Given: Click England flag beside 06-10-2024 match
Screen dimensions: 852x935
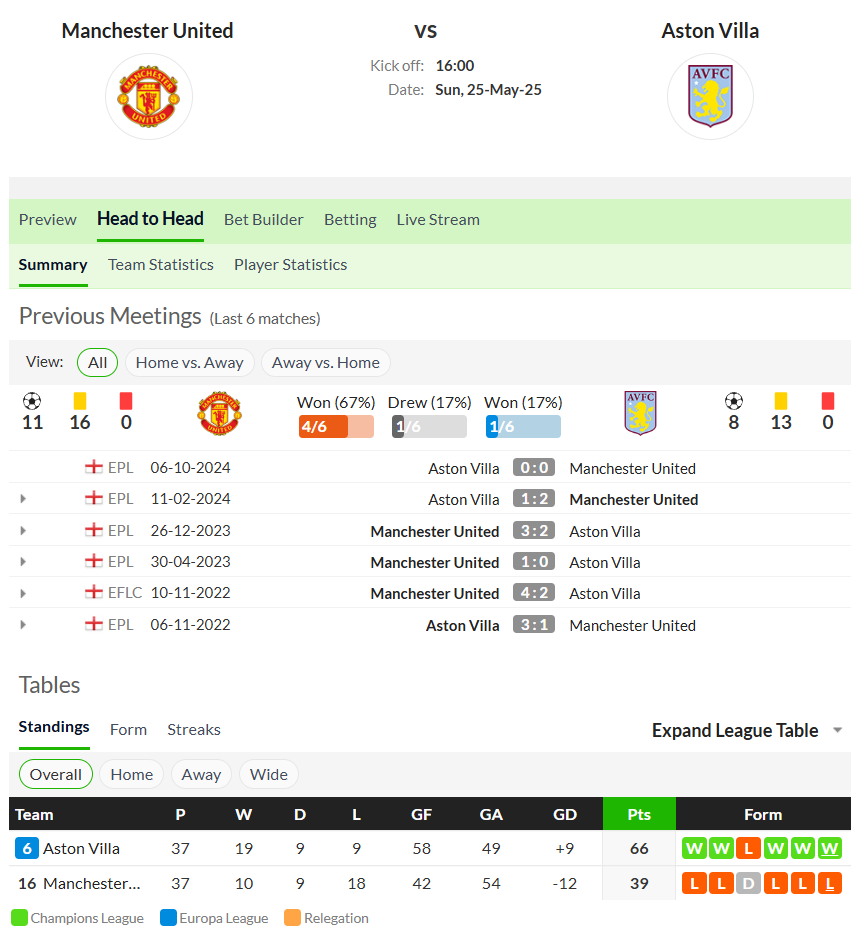Looking at the screenshot, I should click(94, 468).
